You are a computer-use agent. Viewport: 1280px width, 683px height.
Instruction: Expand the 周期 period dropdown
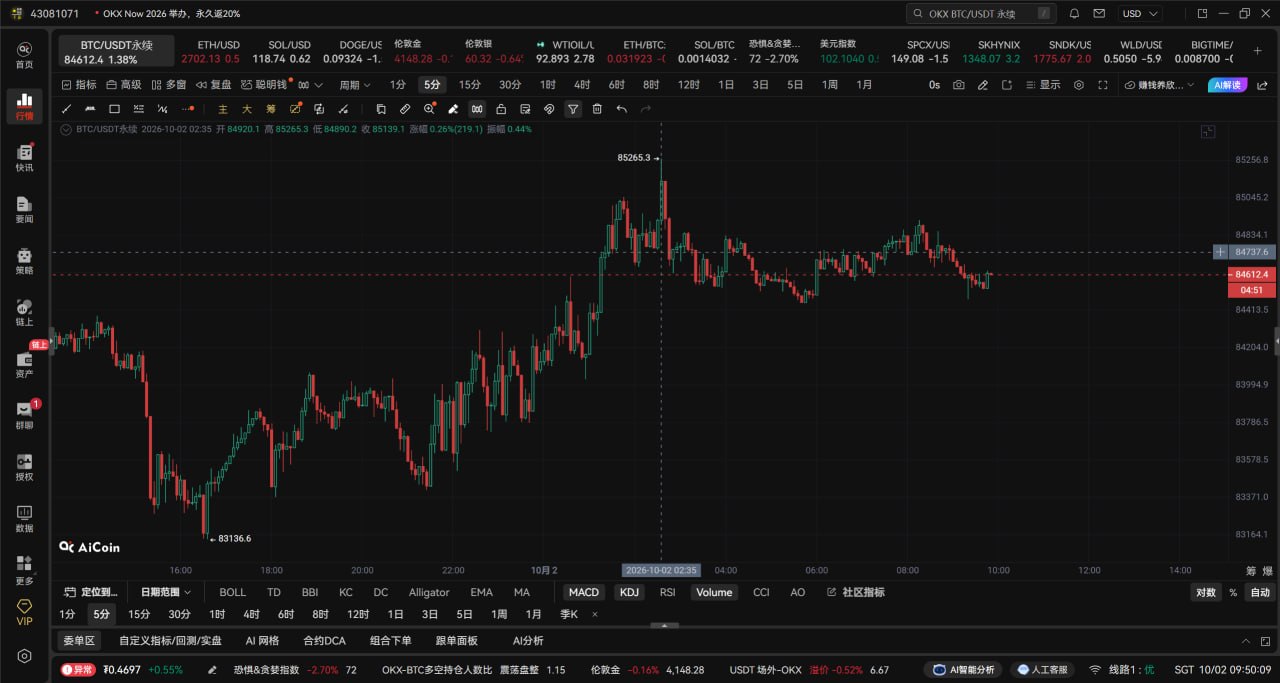pos(355,85)
